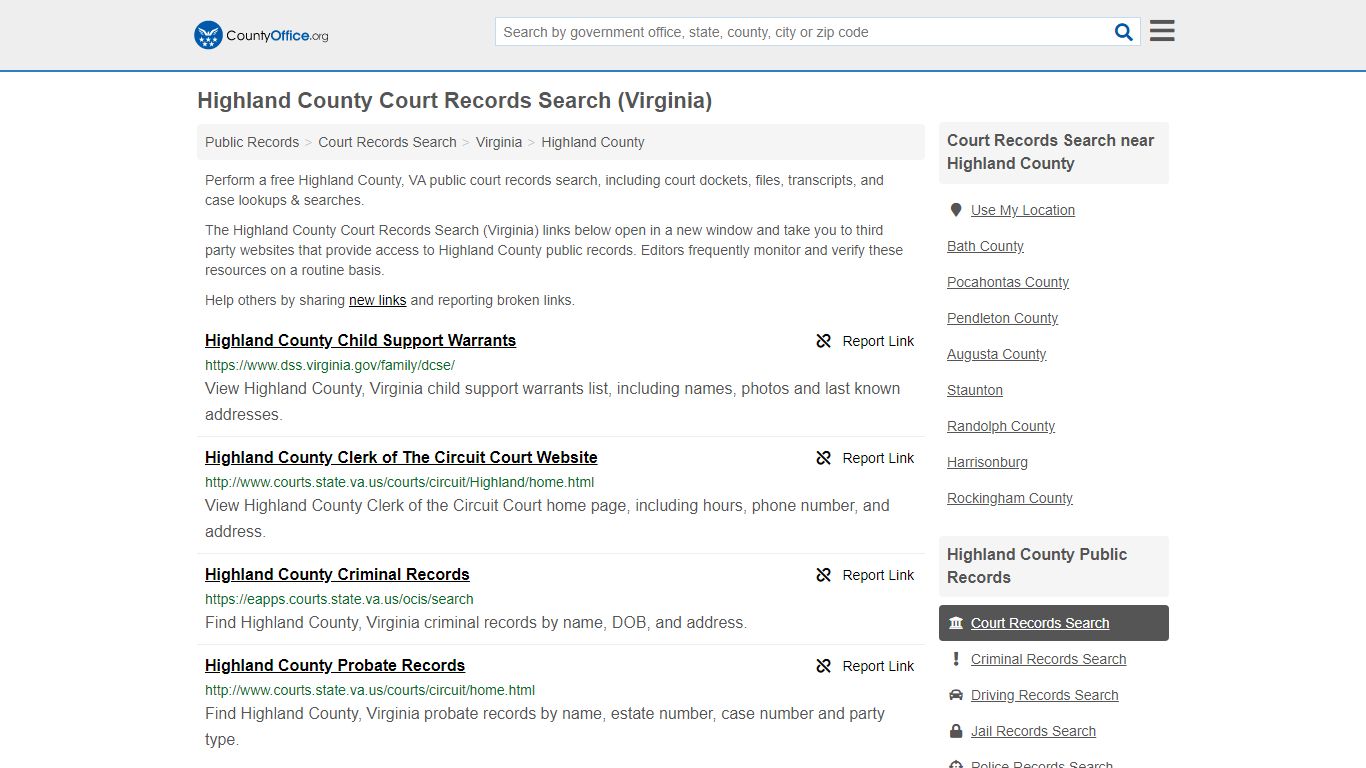Image resolution: width=1366 pixels, height=768 pixels.
Task: Click the search input field
Action: [800, 31]
